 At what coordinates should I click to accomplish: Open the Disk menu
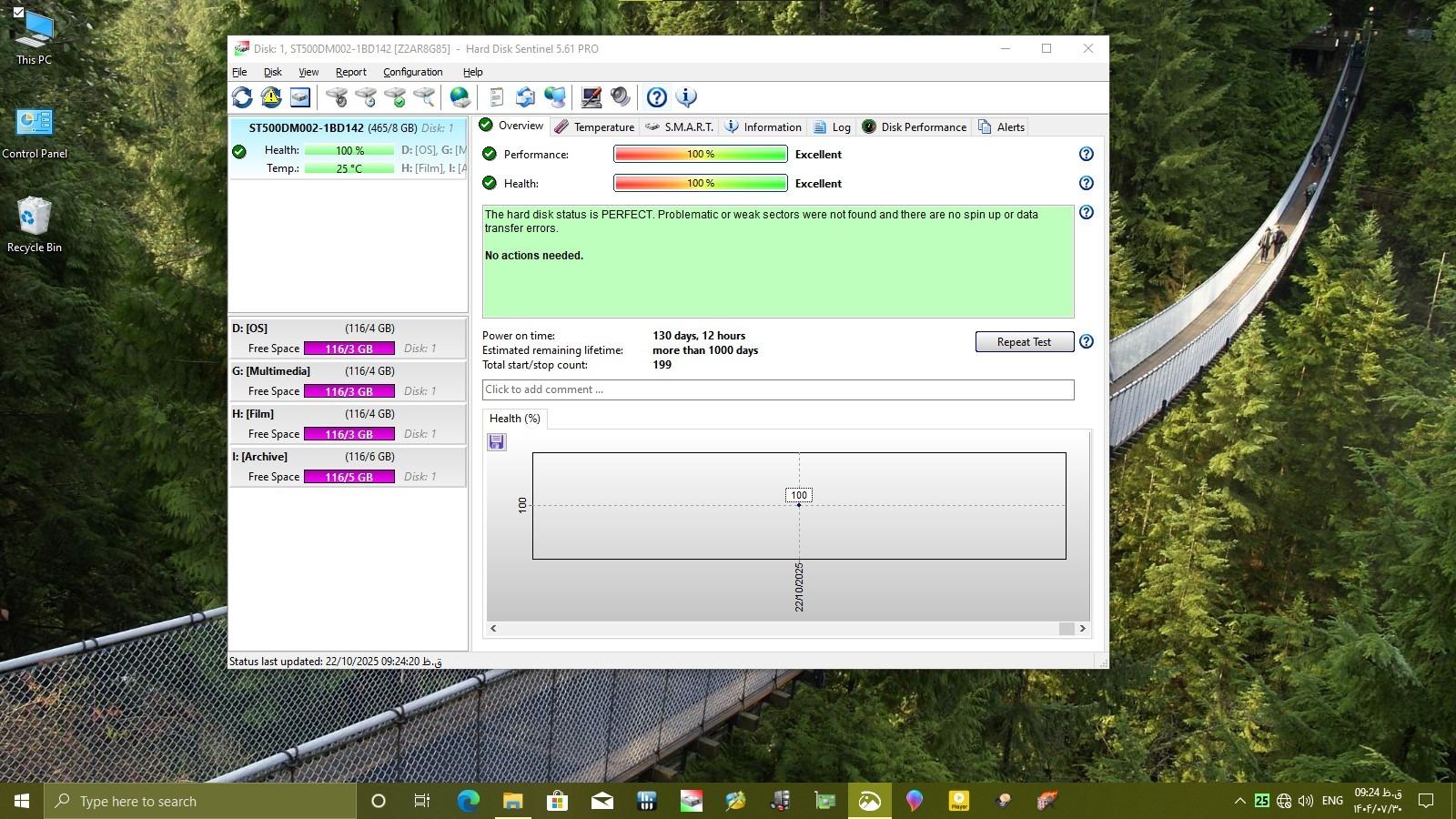(x=272, y=72)
